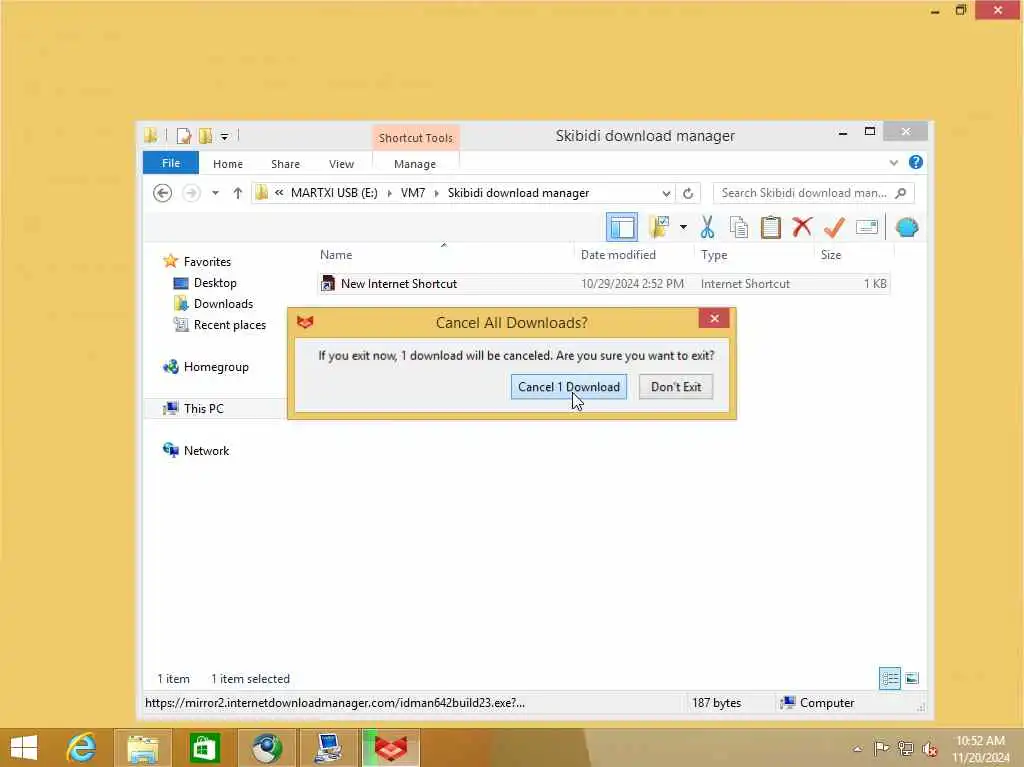Viewport: 1024px width, 767px height.
Task: Click the red fox taskbar app icon
Action: (x=391, y=748)
